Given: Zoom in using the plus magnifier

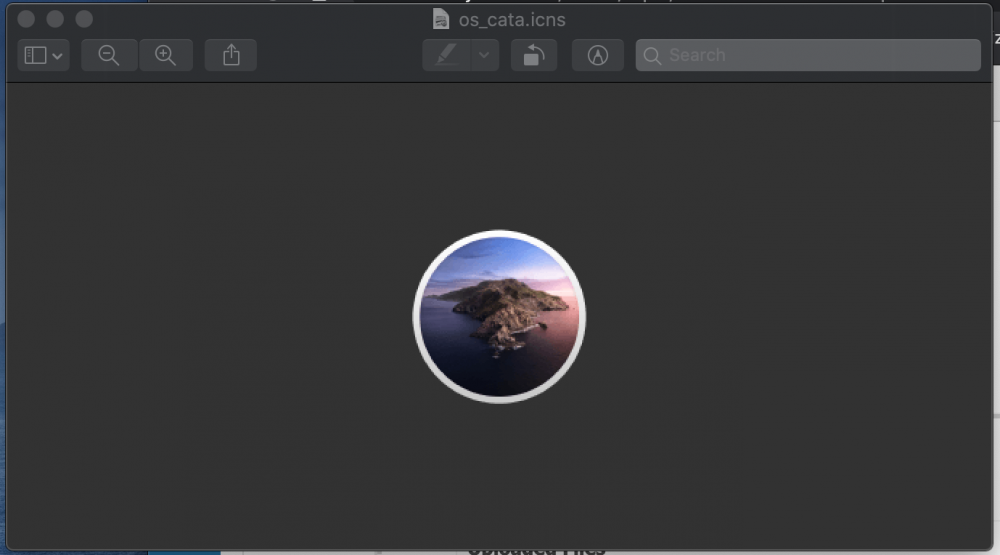Looking at the screenshot, I should tap(166, 56).
